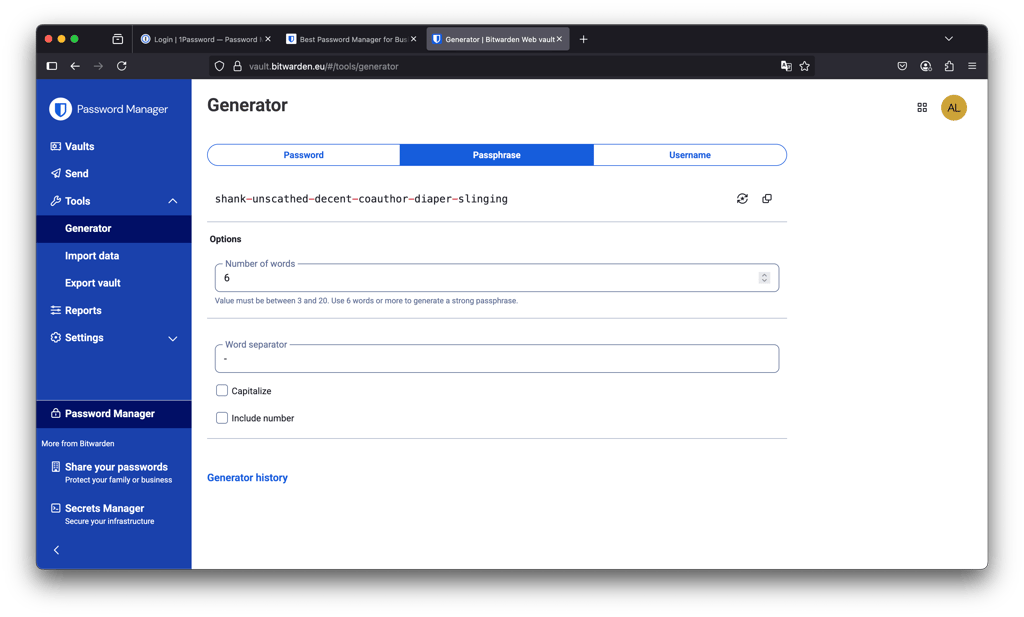Image resolution: width=1024 pixels, height=617 pixels.
Task: Reload the current page
Action: [x=121, y=66]
